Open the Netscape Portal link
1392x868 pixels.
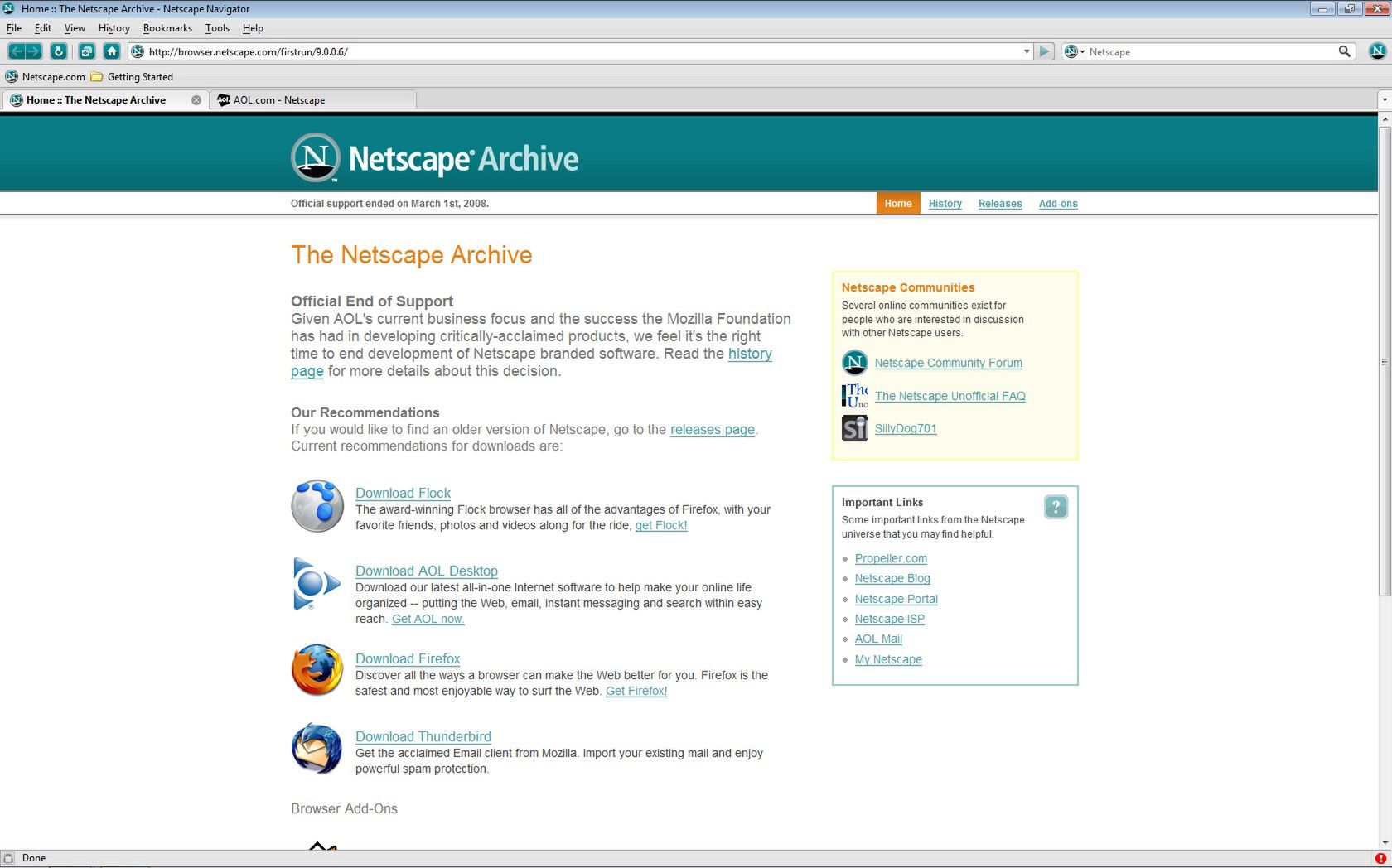[x=897, y=599]
